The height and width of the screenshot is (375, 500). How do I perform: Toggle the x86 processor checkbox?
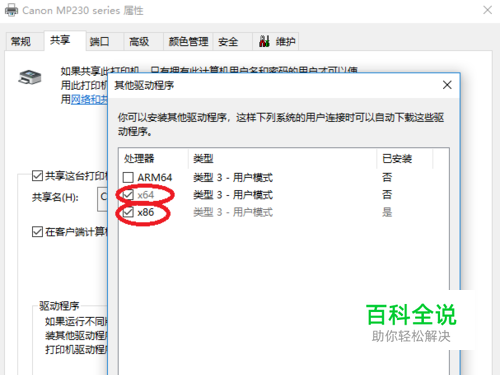tap(128, 212)
